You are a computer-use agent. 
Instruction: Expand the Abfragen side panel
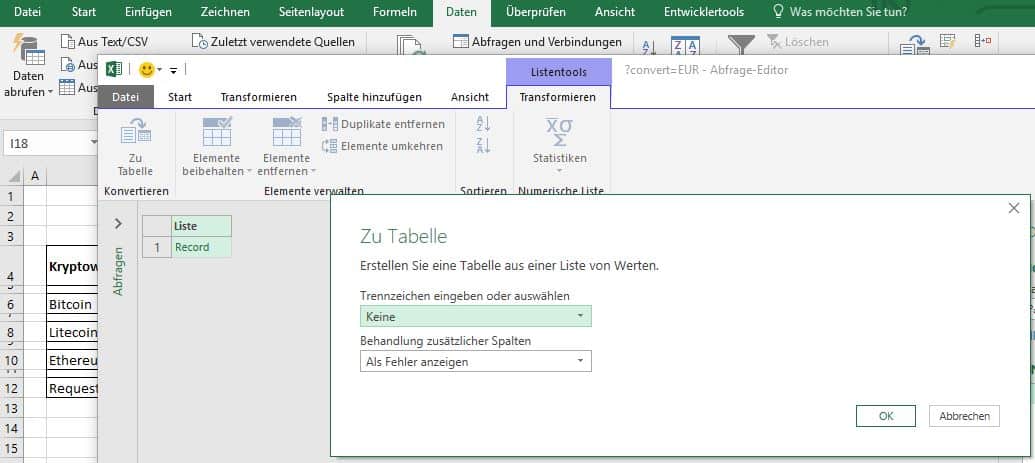118,224
